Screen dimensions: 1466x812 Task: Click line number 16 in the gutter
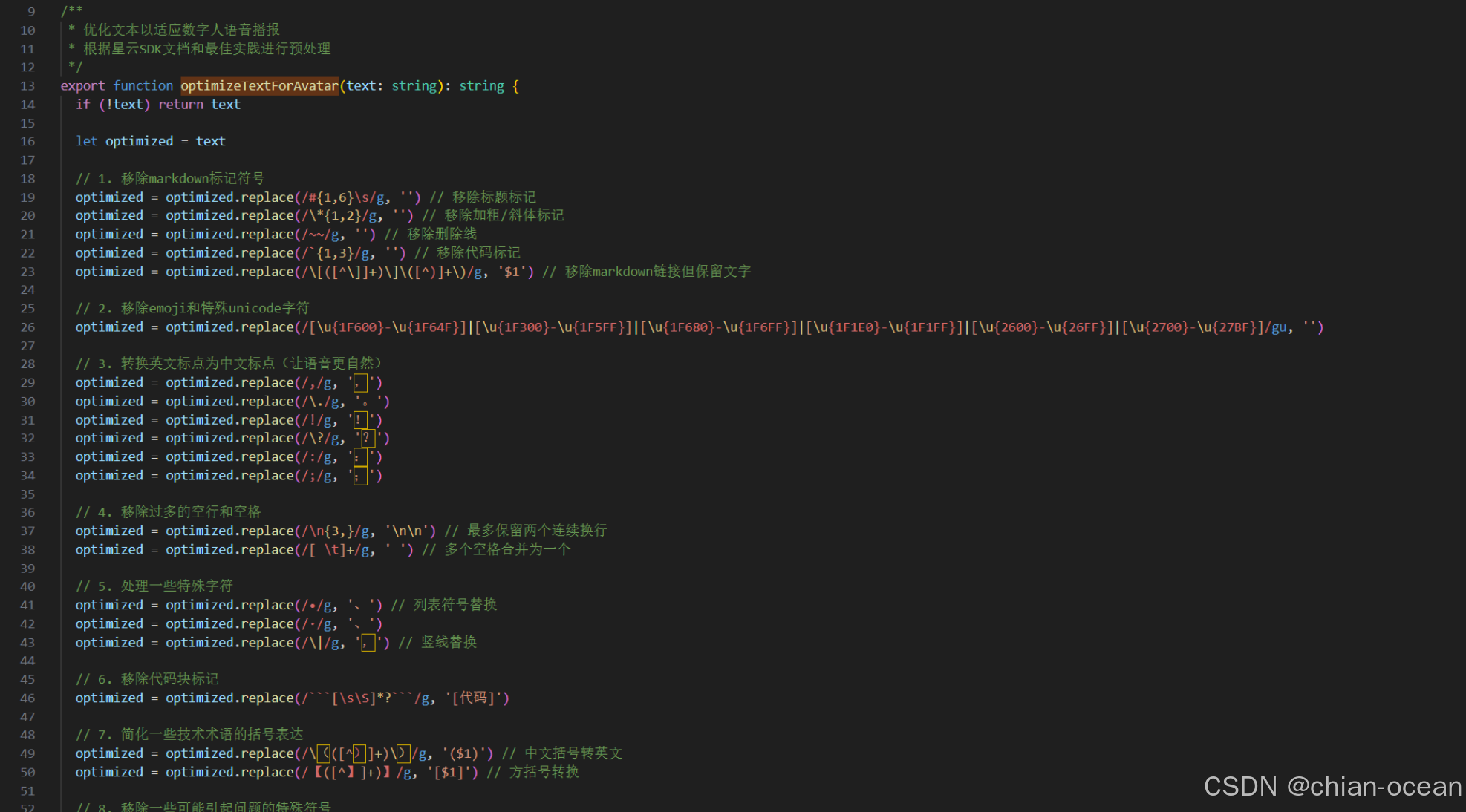(27, 141)
